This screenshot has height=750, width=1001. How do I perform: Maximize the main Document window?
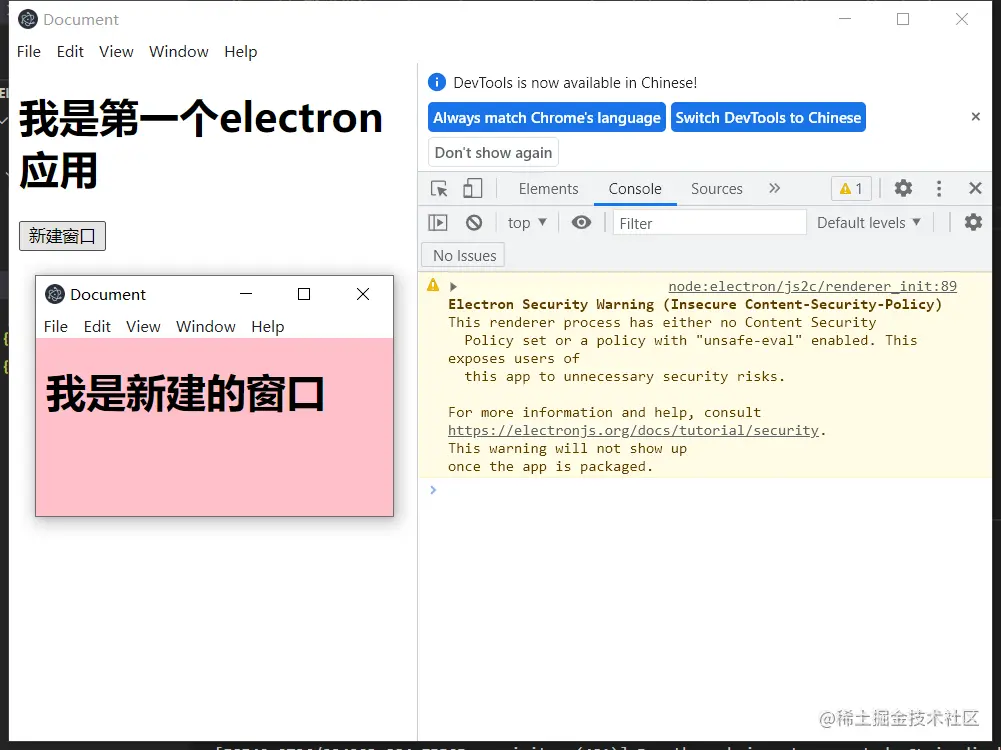click(x=903, y=19)
